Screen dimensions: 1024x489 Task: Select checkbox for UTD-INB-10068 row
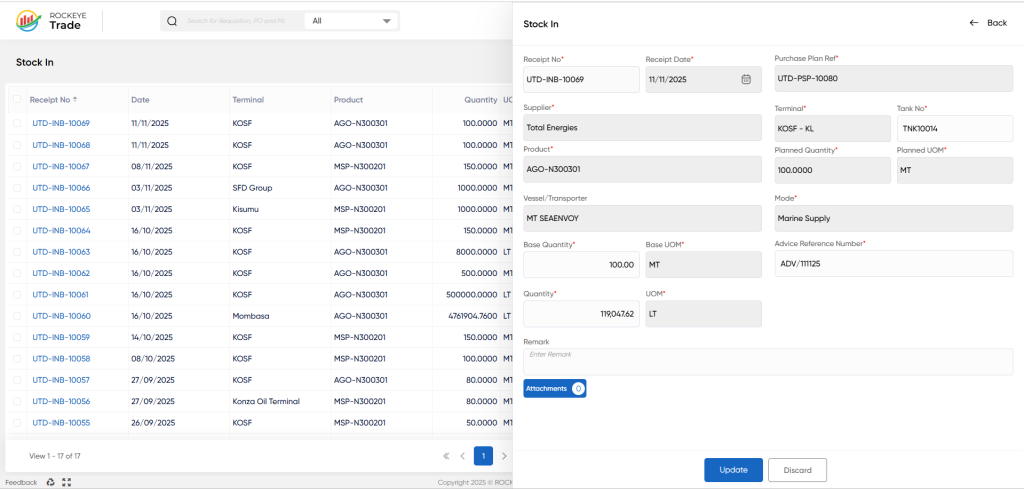[x=17, y=145]
